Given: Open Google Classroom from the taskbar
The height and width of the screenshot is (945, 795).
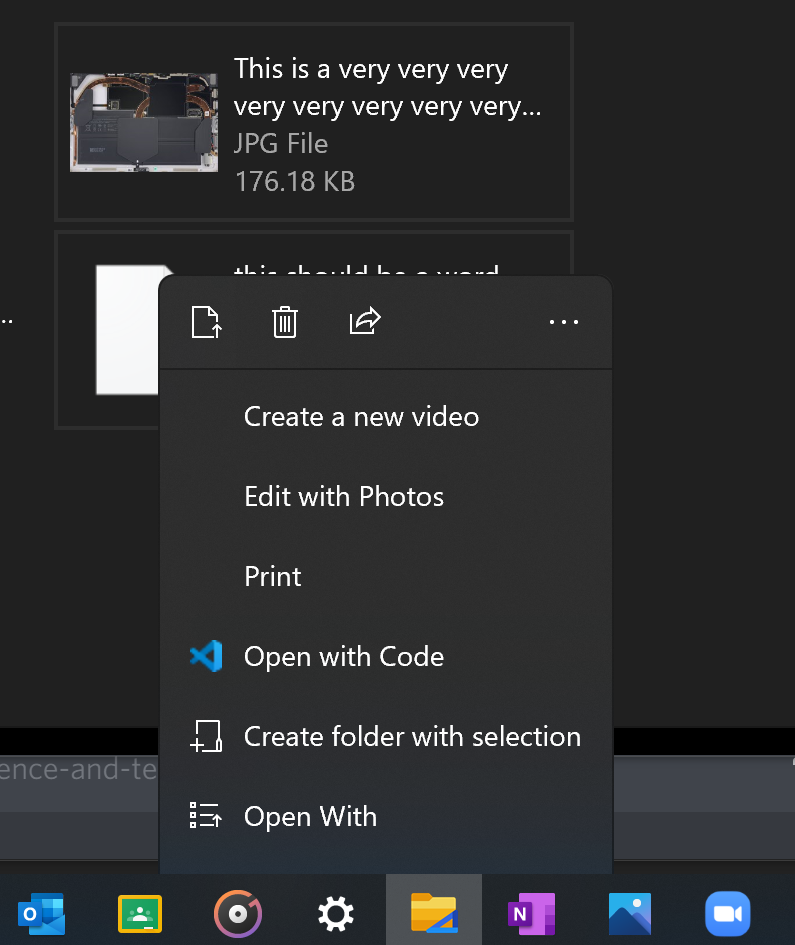Looking at the screenshot, I should pos(139,913).
